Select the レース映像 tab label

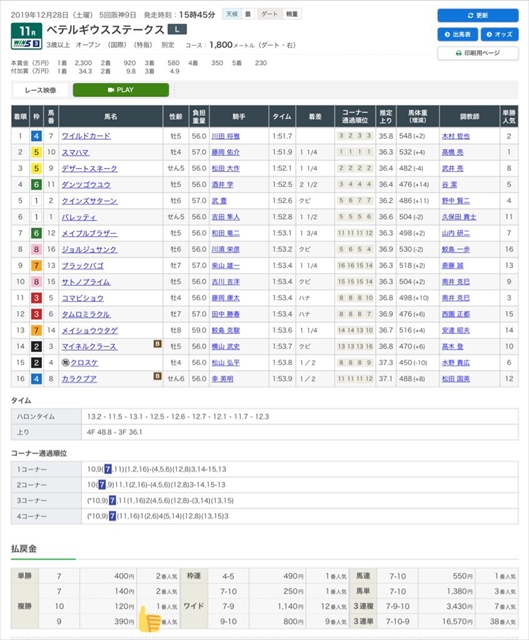click(40, 90)
